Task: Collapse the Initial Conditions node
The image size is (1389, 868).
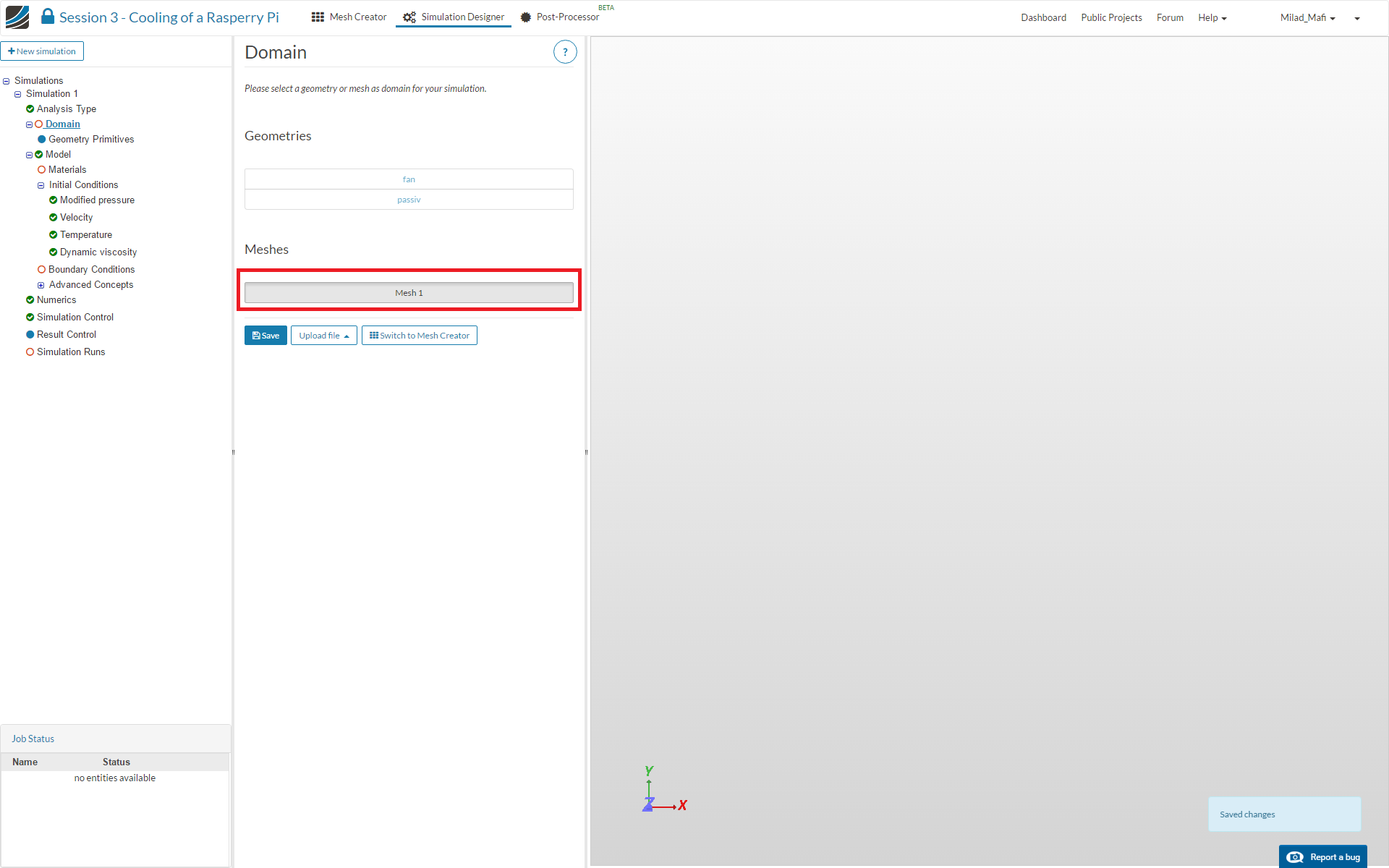Action: tap(41, 185)
